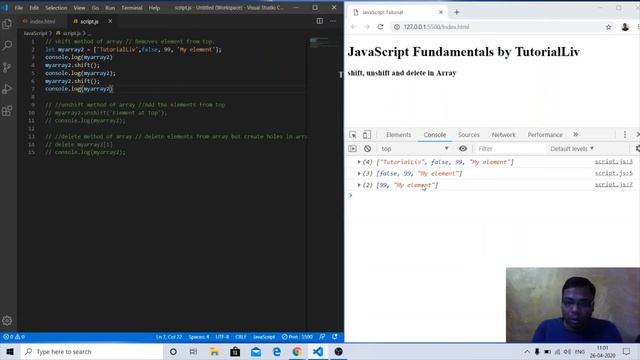This screenshot has height=360, width=640.
Task: Open the top JavaScript context dropdown
Action: [x=414, y=149]
